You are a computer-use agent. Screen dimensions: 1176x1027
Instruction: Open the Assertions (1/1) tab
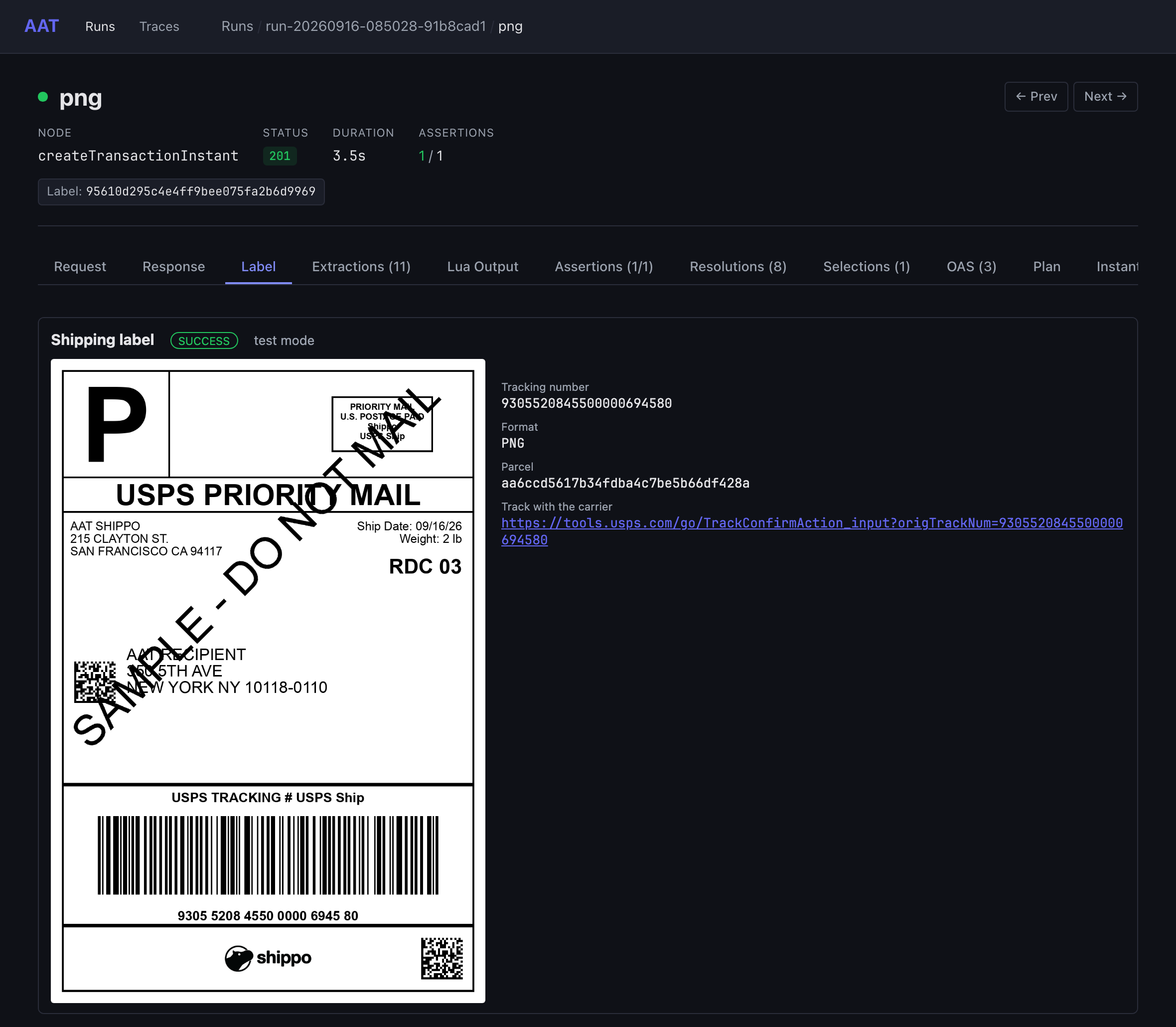point(604,267)
